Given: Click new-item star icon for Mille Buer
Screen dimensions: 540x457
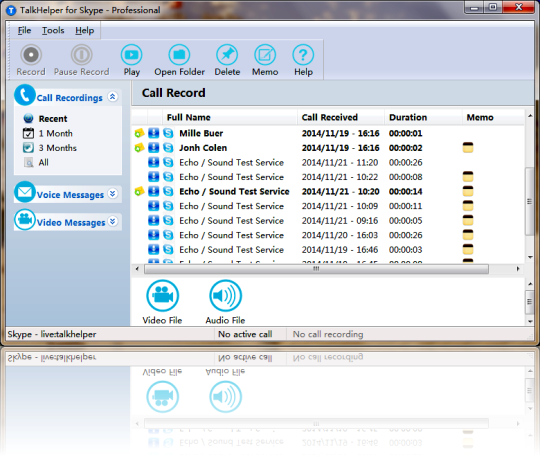Looking at the screenshot, I should tap(139, 133).
